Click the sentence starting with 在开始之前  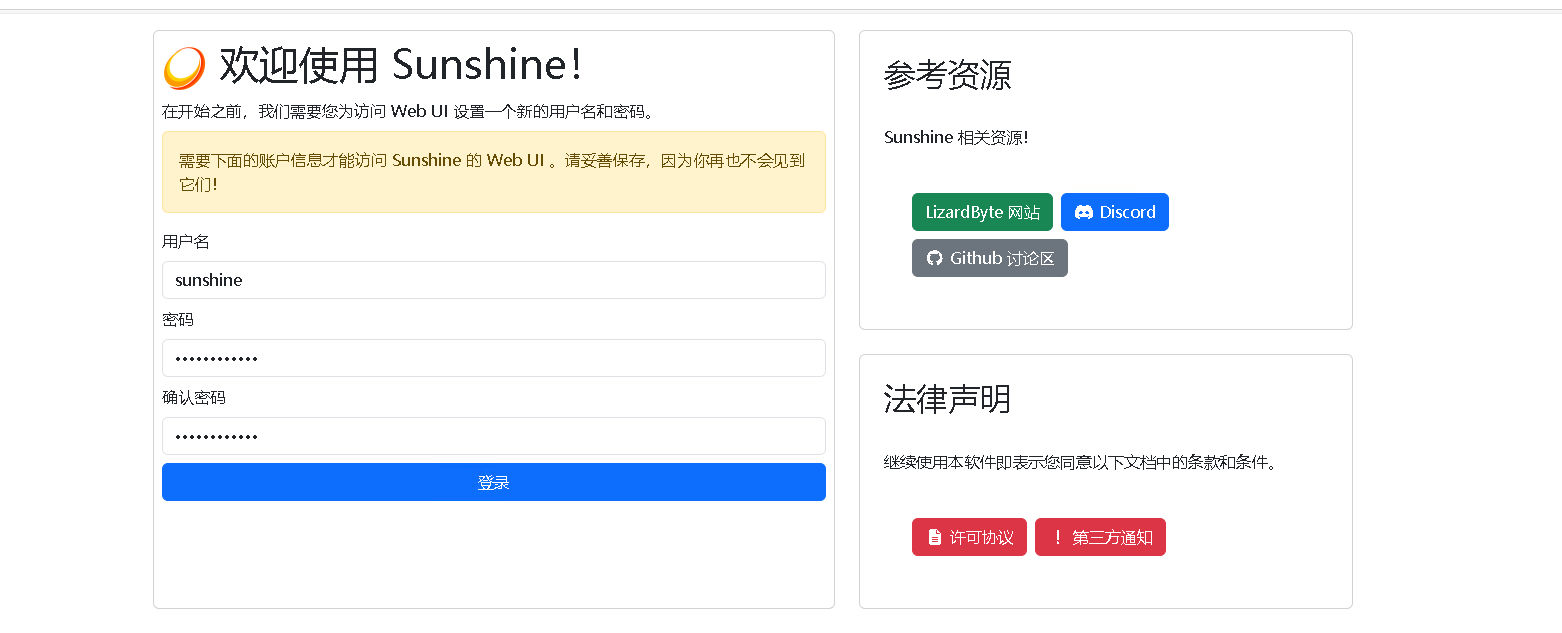click(x=410, y=111)
